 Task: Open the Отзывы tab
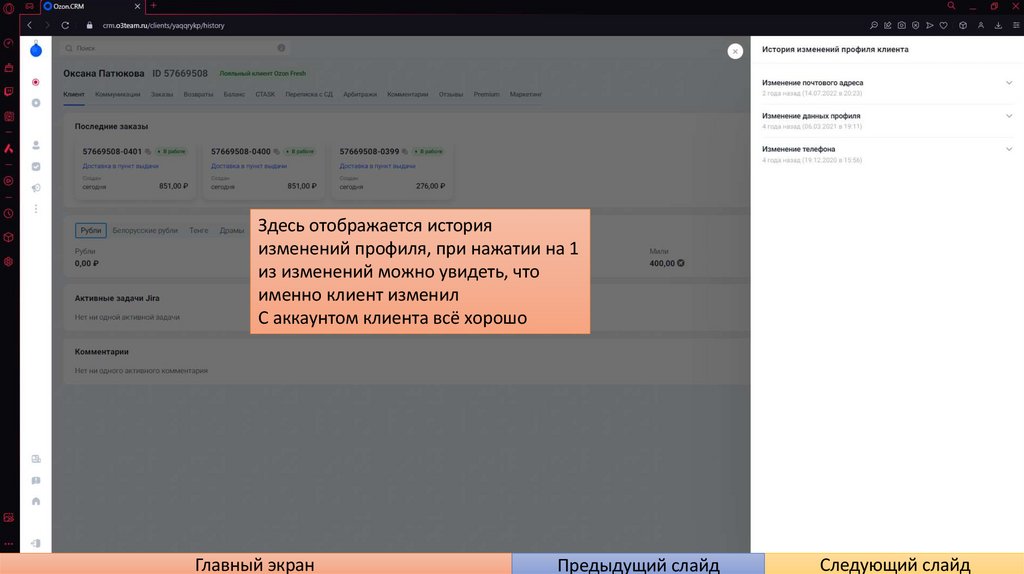(451, 94)
